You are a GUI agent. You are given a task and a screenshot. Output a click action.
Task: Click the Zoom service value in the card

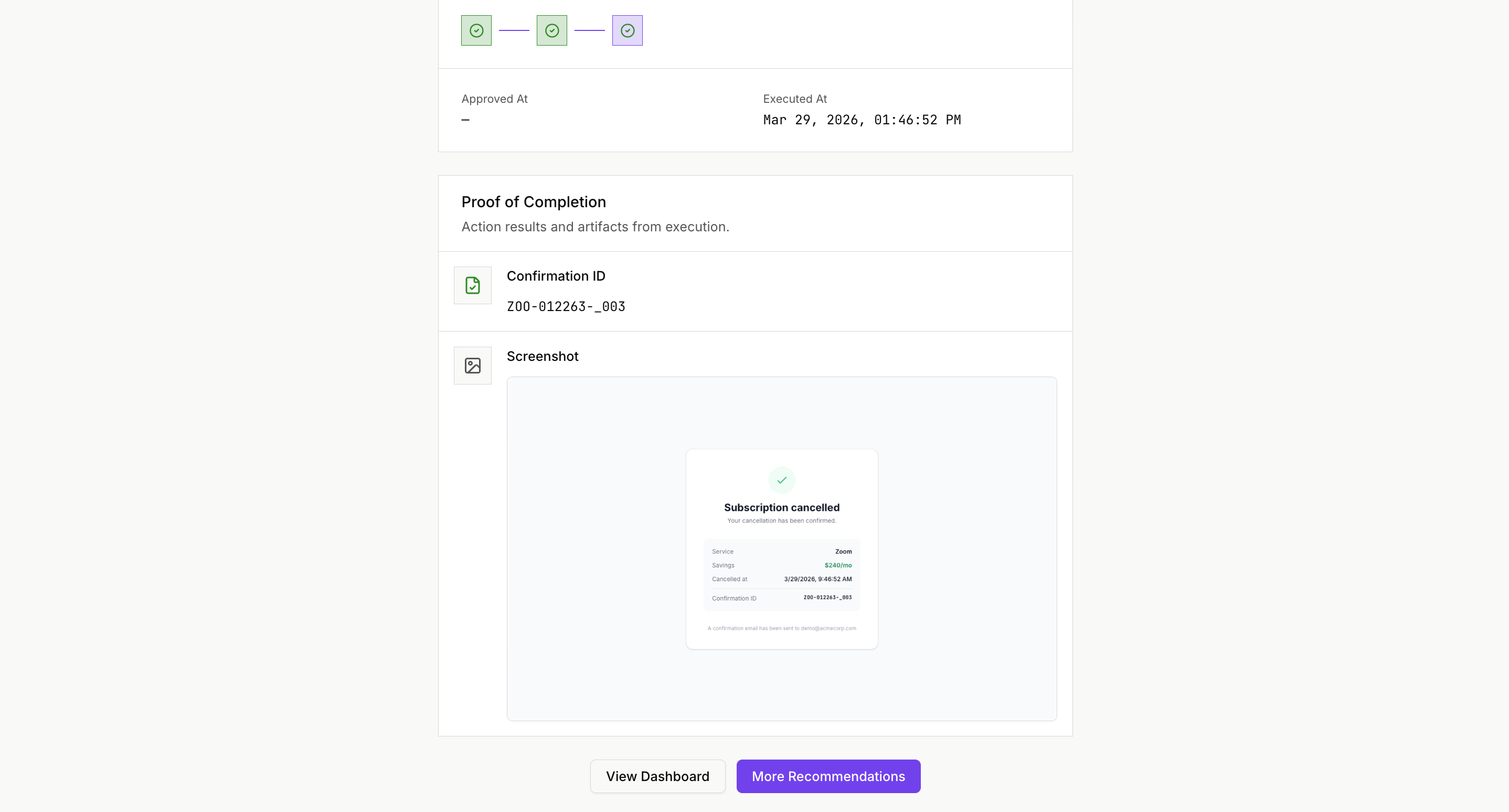coord(843,551)
